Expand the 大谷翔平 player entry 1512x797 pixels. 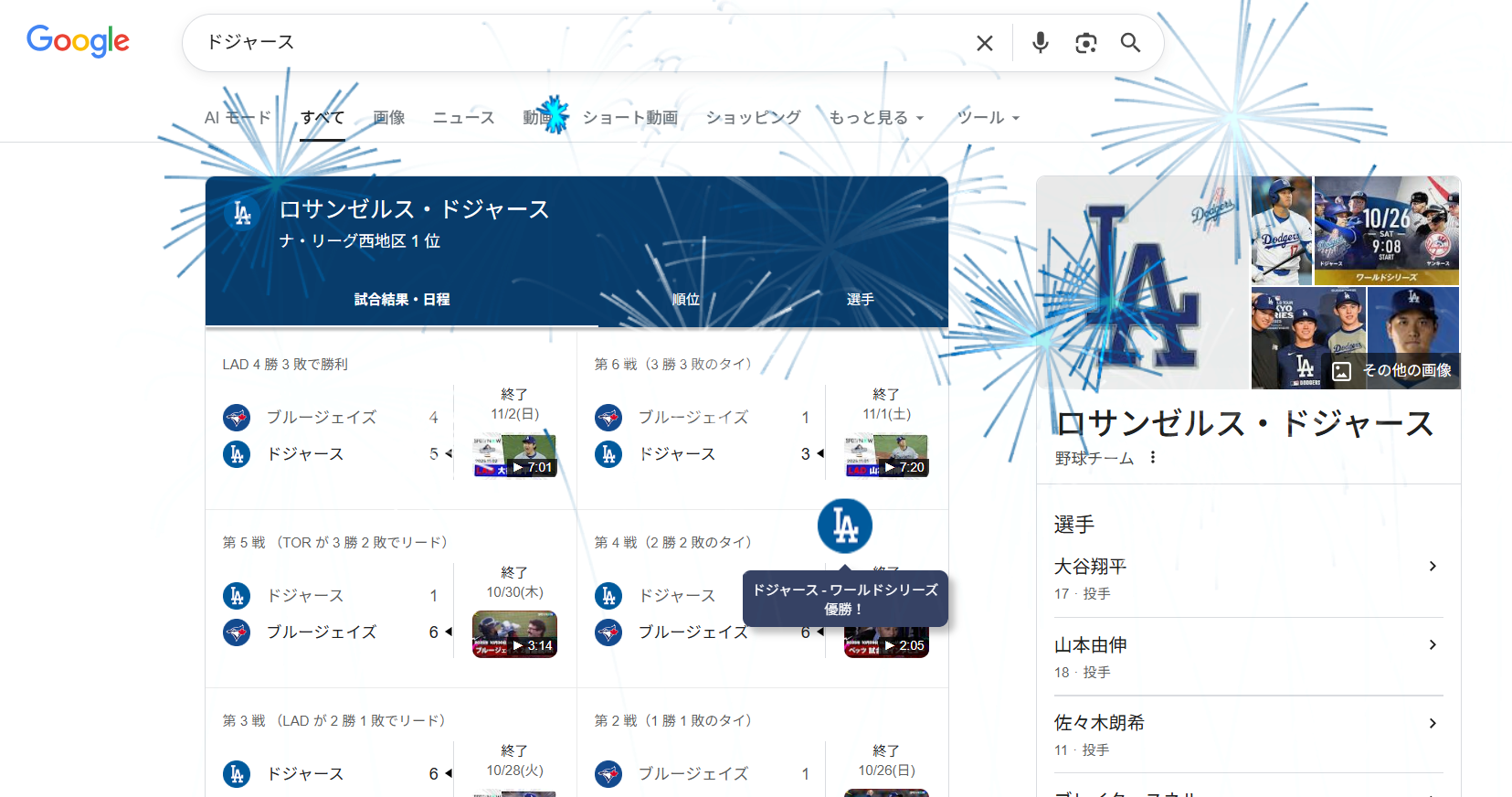point(1248,578)
